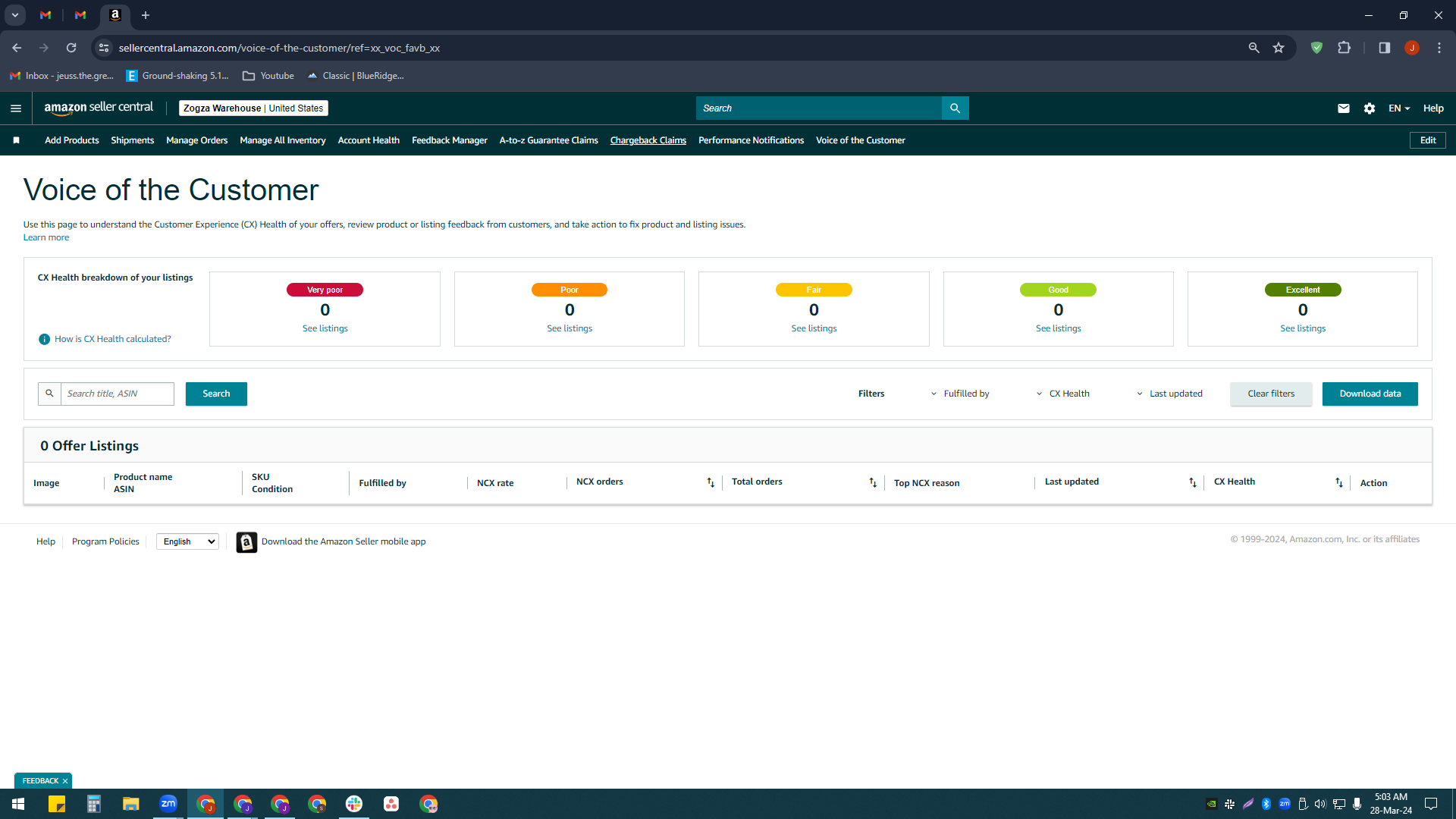Image resolution: width=1456 pixels, height=819 pixels.
Task: Open the Zogza Warehouse account switcher
Action: (x=253, y=108)
